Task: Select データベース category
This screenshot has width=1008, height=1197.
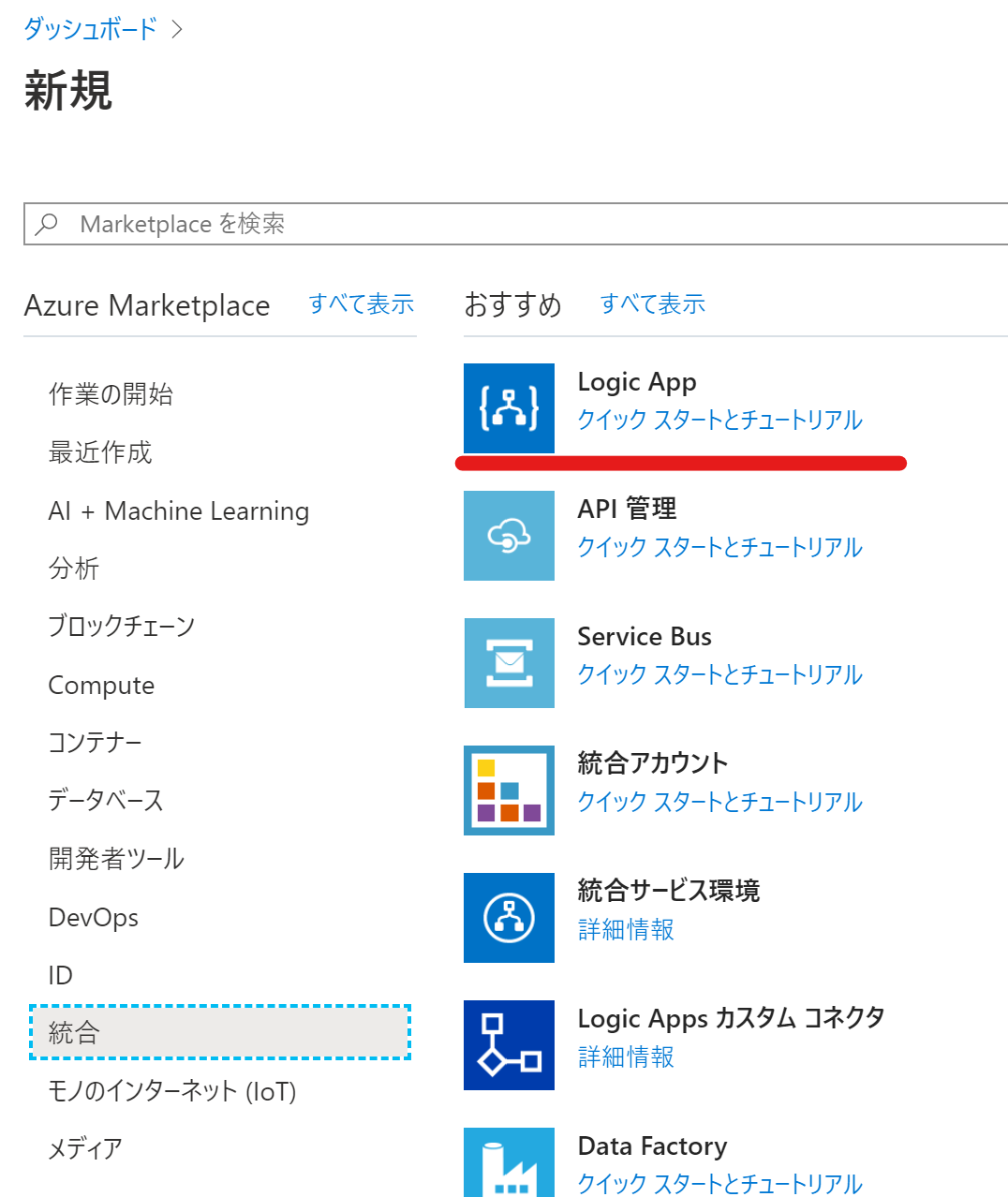Action: [x=106, y=801]
